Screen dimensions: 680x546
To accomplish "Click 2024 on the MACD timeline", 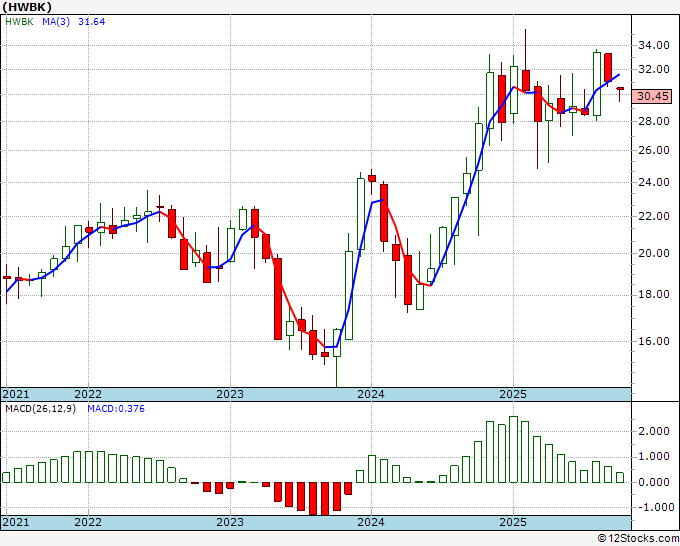I will pos(371,522).
